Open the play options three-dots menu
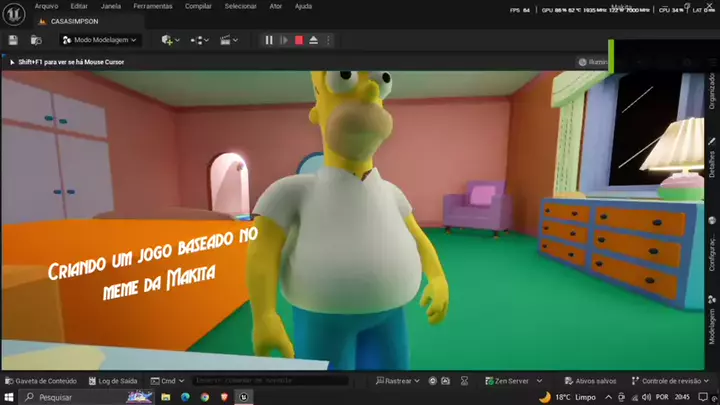 click(329, 40)
